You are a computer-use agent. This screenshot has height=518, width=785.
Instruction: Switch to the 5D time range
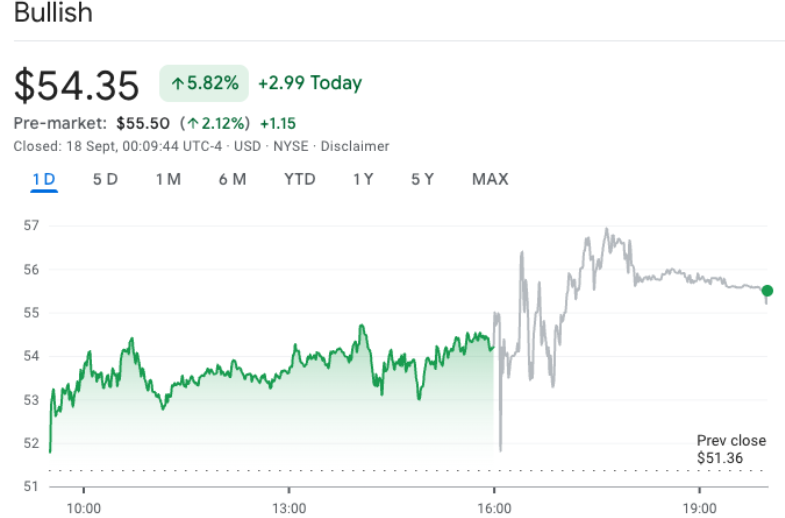105,179
